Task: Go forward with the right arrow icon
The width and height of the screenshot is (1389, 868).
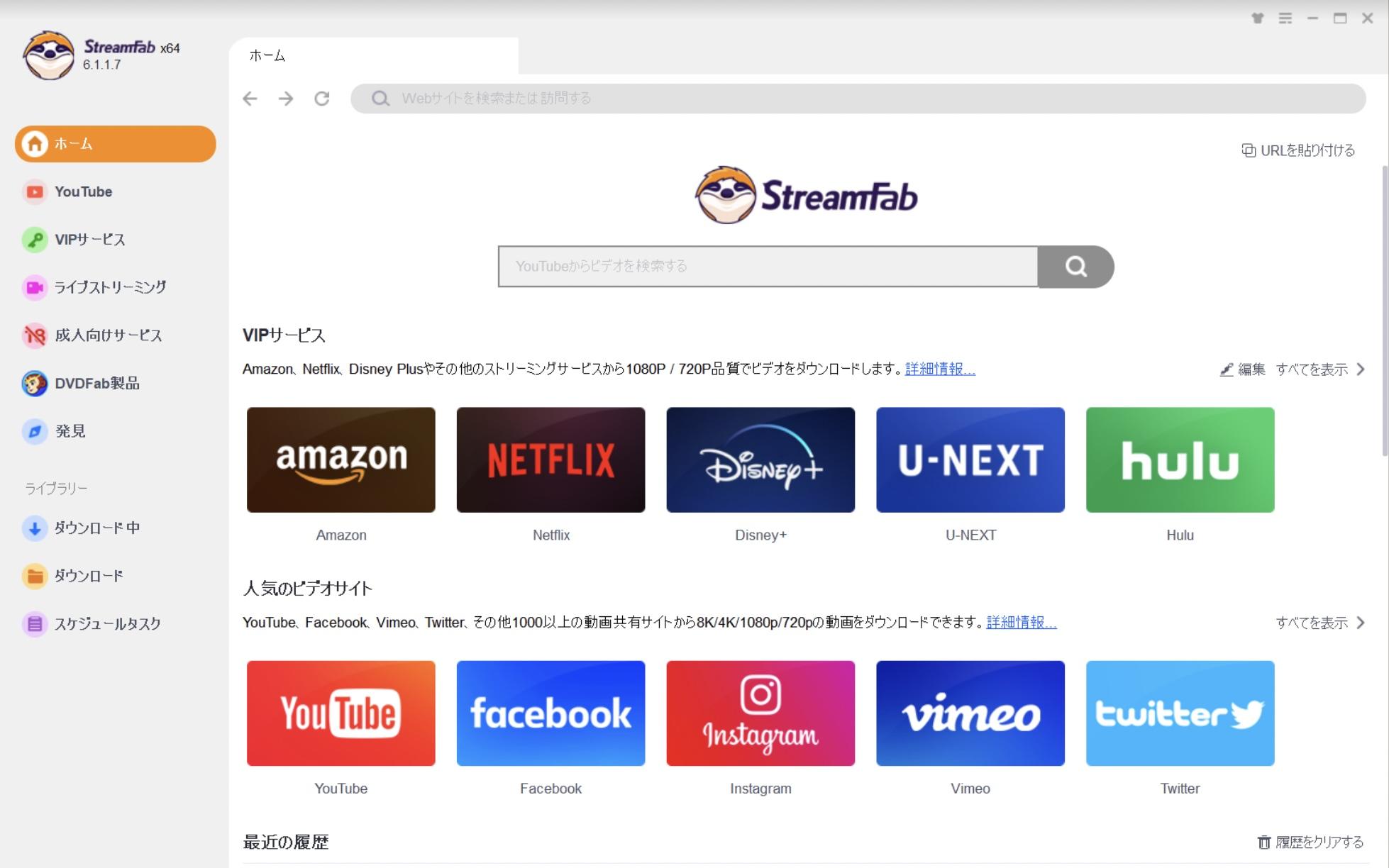Action: pyautogui.click(x=286, y=99)
